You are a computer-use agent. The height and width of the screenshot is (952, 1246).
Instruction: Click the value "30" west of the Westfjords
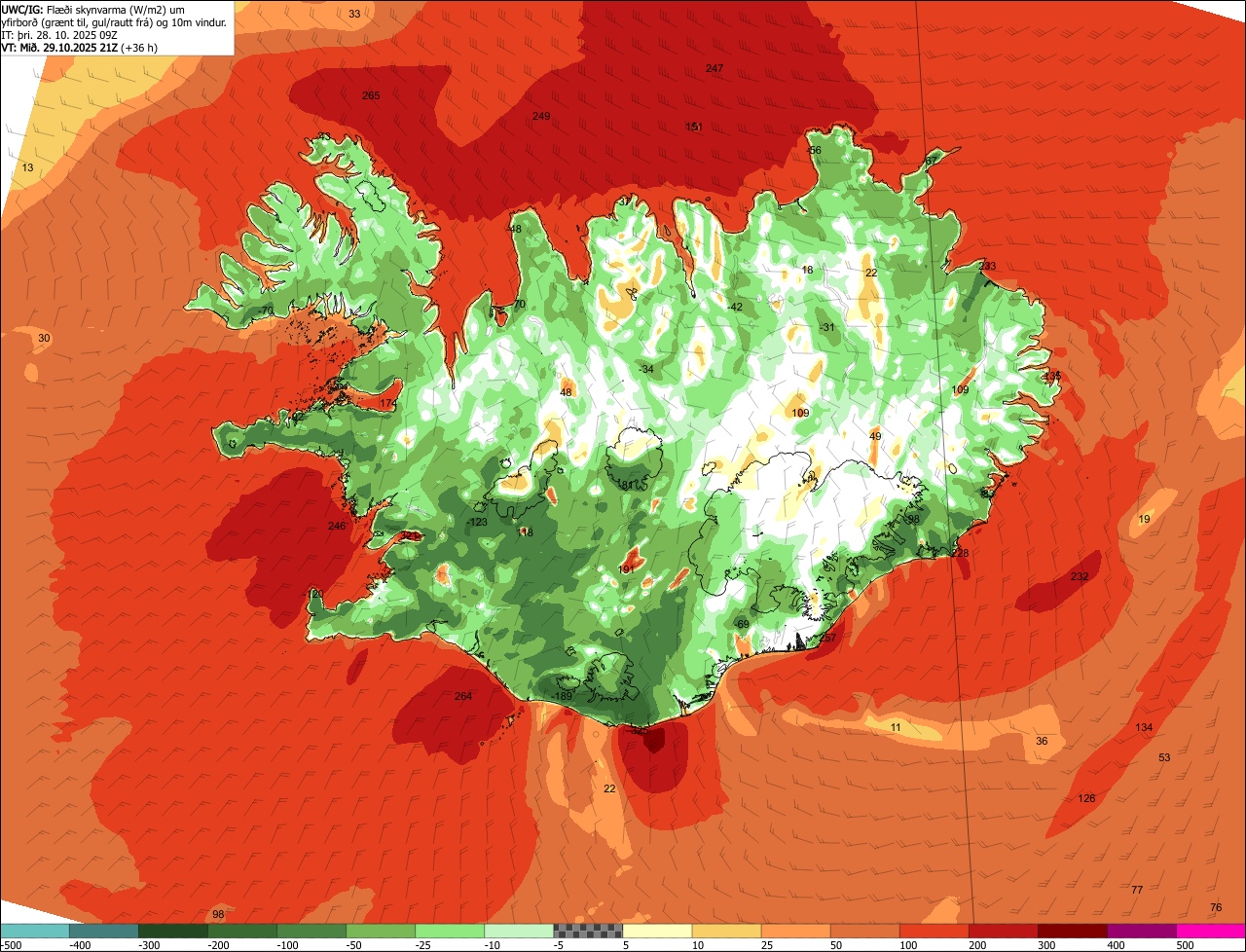click(44, 338)
